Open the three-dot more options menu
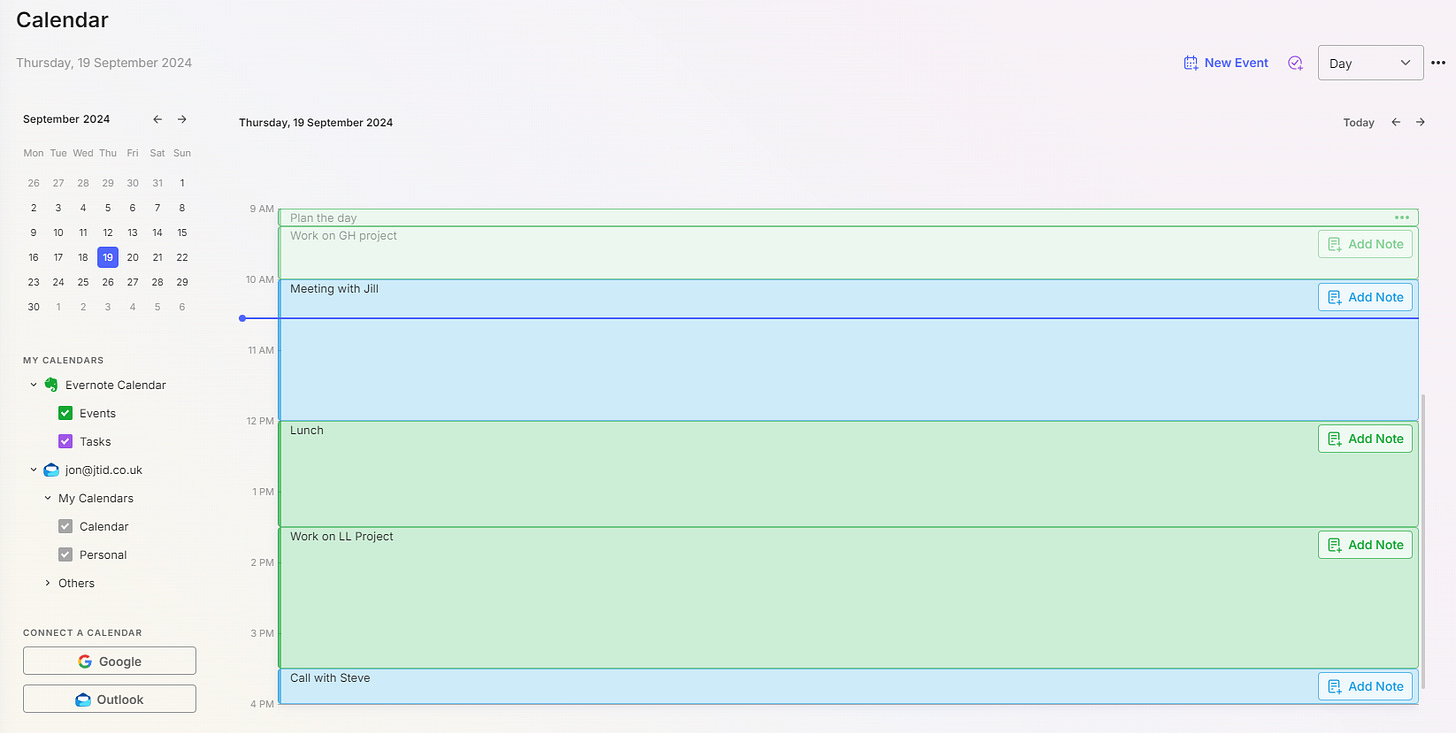The image size is (1456, 733). click(x=1438, y=63)
